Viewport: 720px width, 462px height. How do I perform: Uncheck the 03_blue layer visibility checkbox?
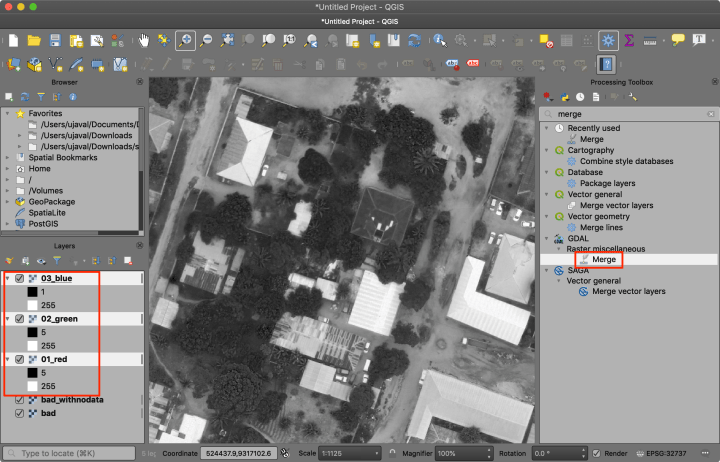[x=20, y=278]
